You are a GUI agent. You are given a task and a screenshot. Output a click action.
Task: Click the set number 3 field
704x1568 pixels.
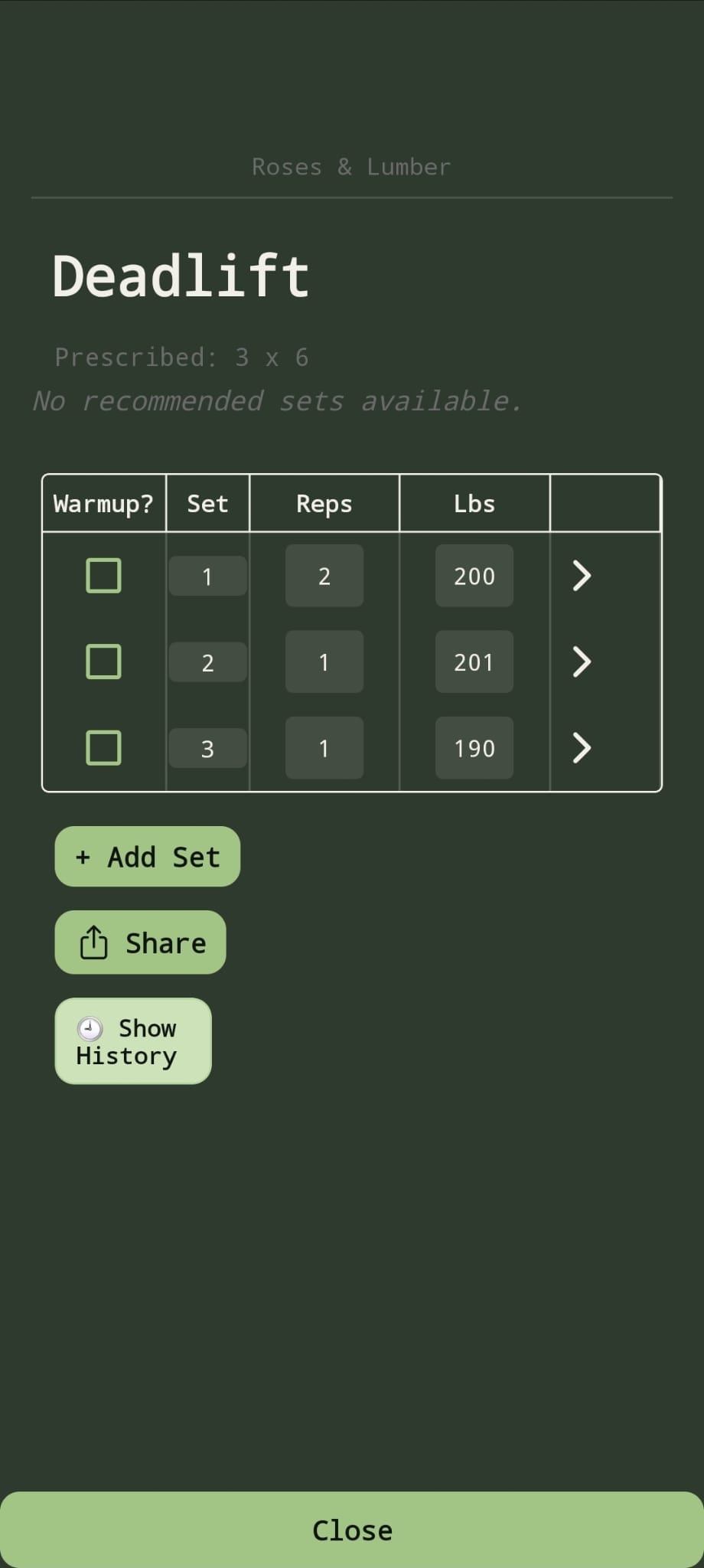(207, 748)
